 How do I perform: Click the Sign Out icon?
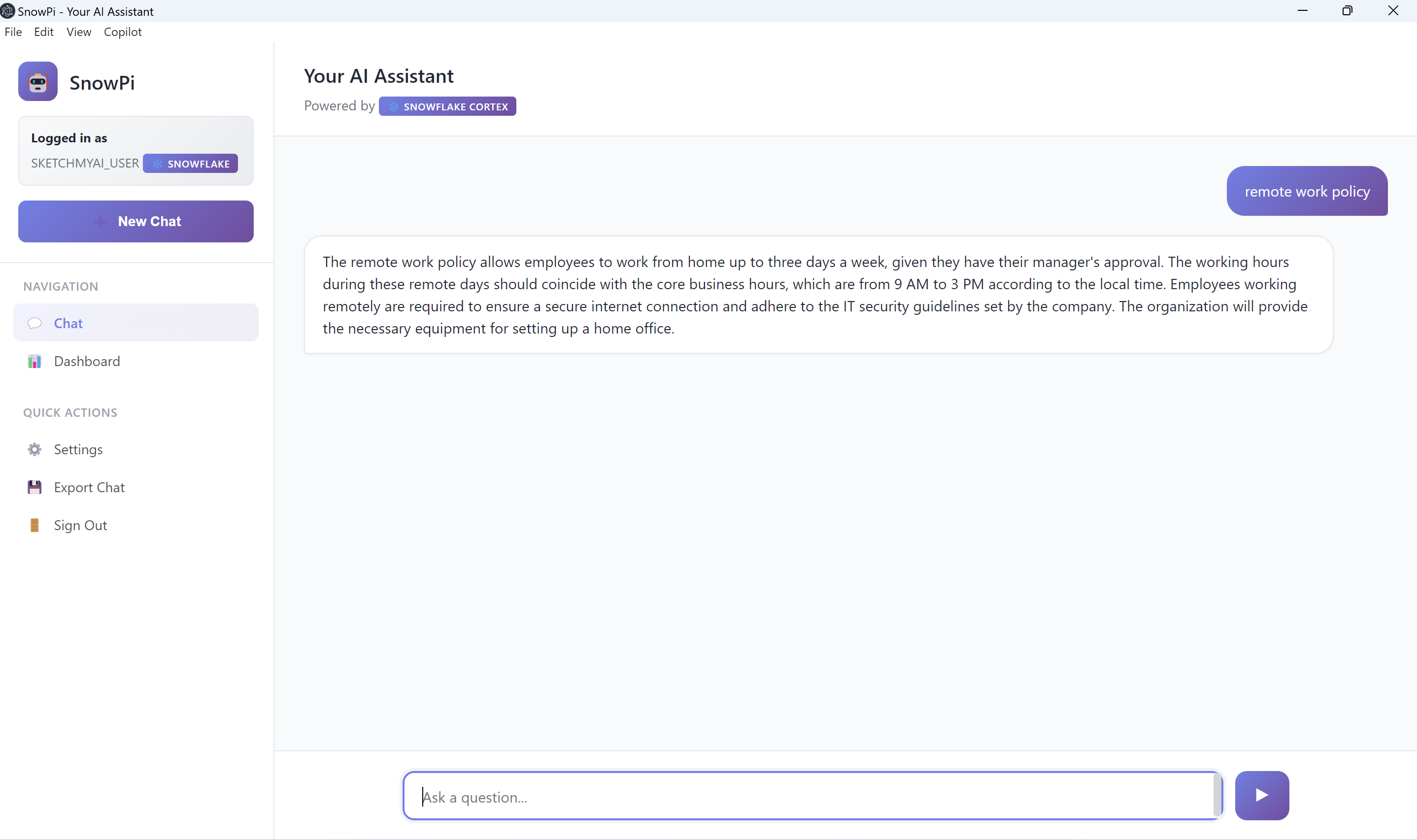[34, 525]
